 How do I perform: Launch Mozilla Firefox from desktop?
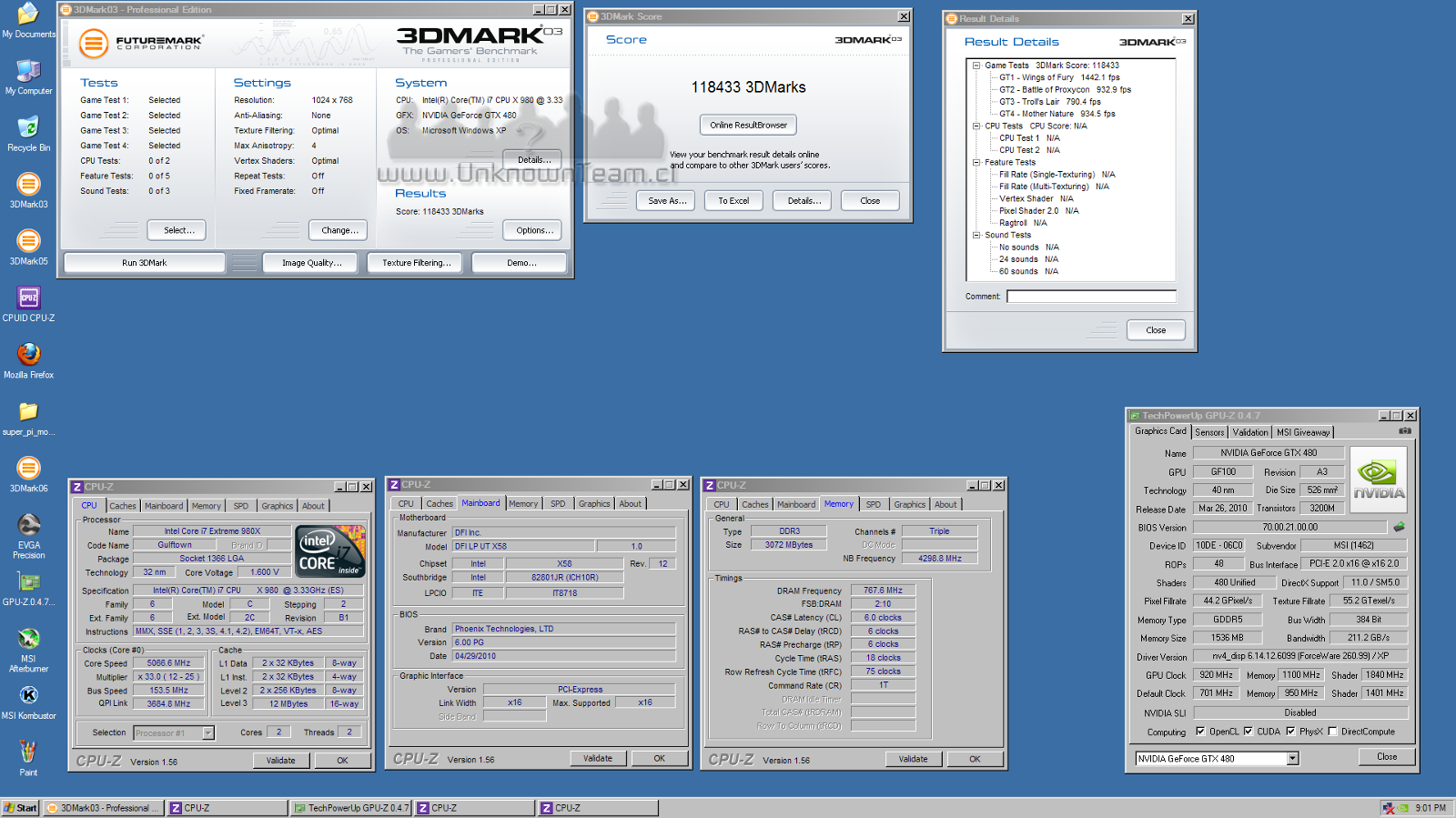pyautogui.click(x=28, y=361)
